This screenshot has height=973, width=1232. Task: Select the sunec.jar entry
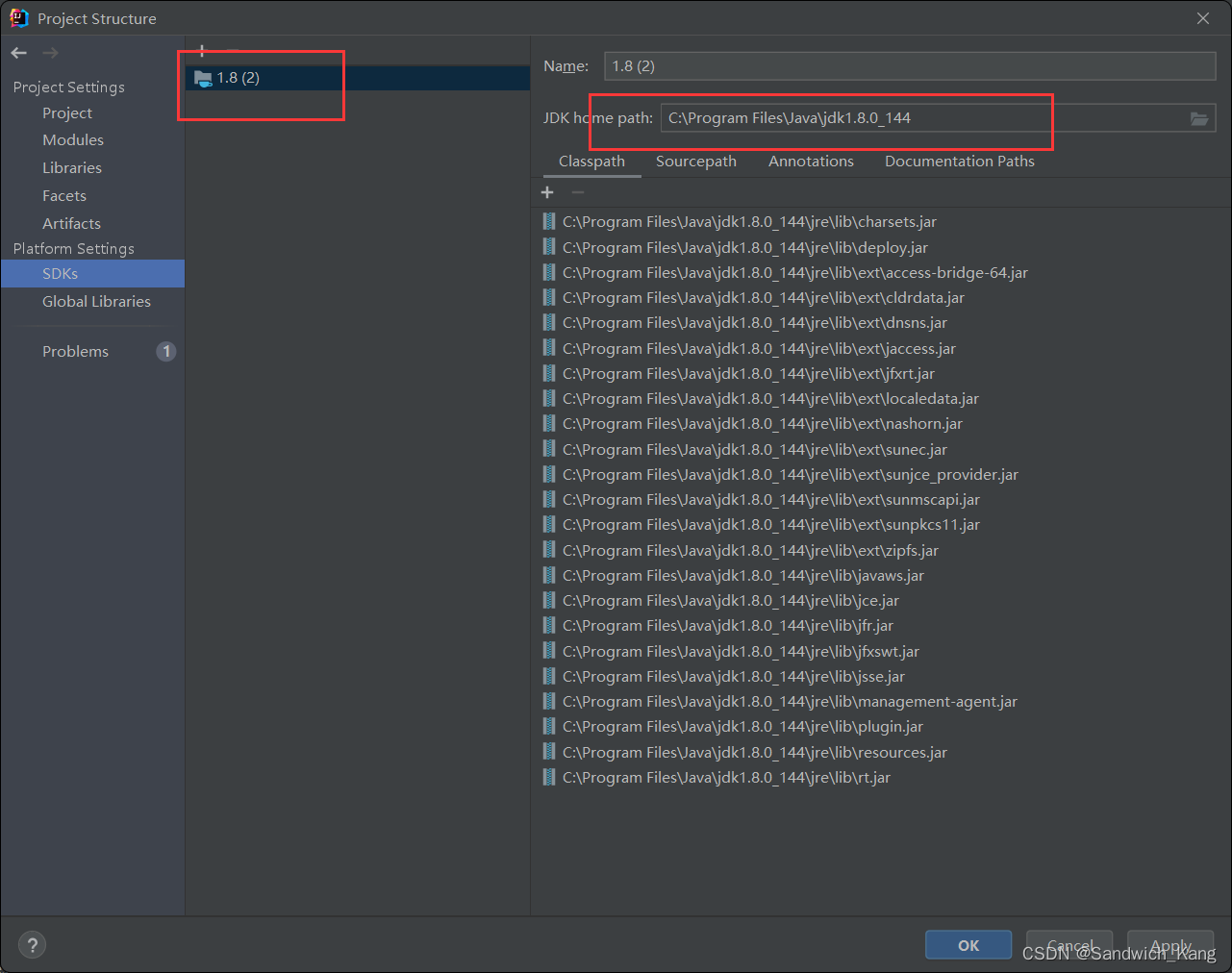745,449
